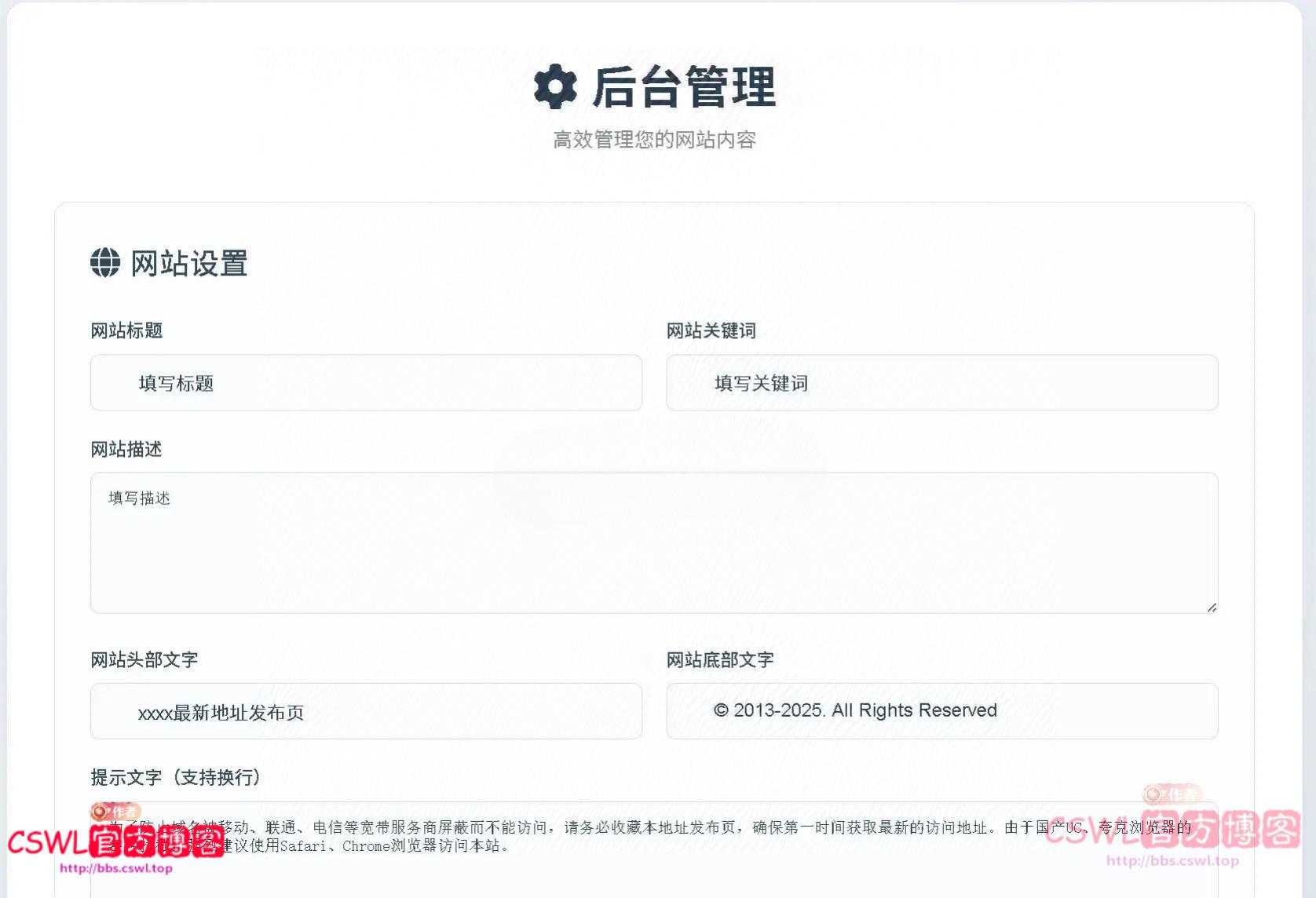
Task: Open the http://bbs.cswl.top link at bottom left
Action: pyautogui.click(x=117, y=869)
